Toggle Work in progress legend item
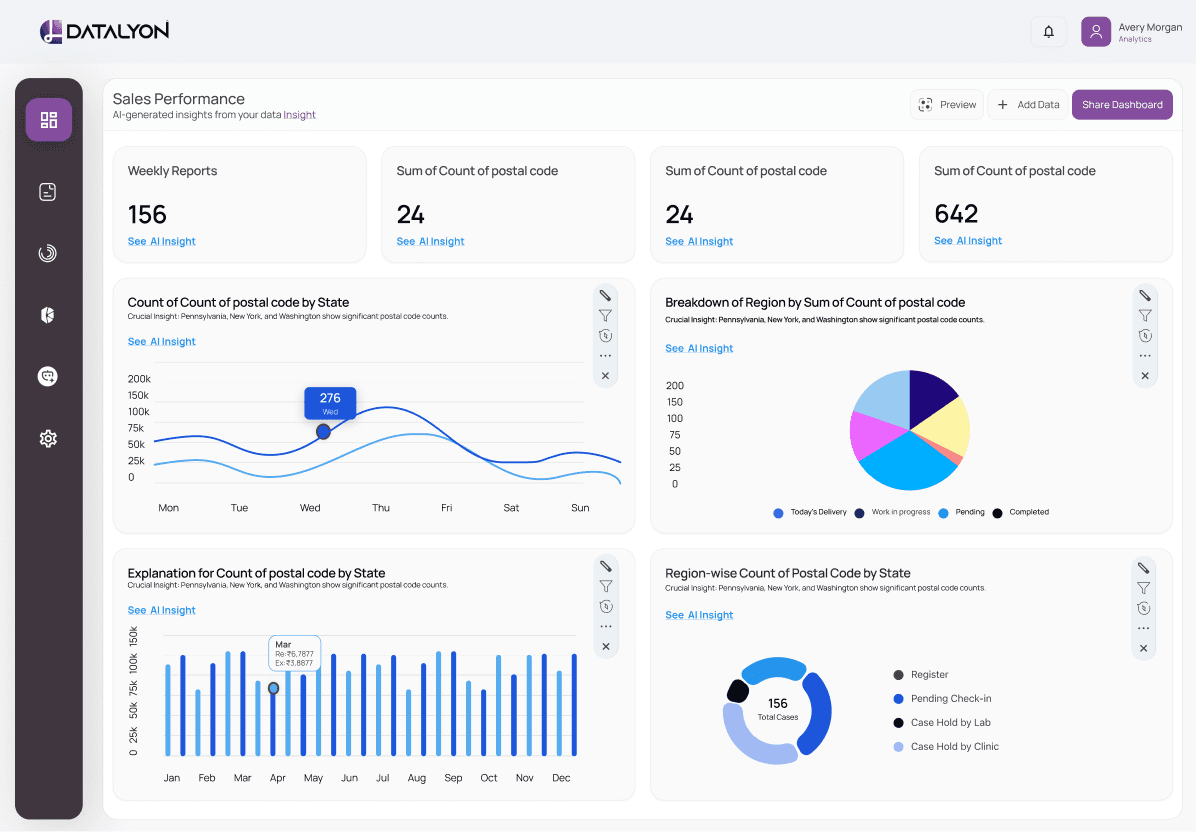Image resolution: width=1196 pixels, height=832 pixels. click(892, 512)
